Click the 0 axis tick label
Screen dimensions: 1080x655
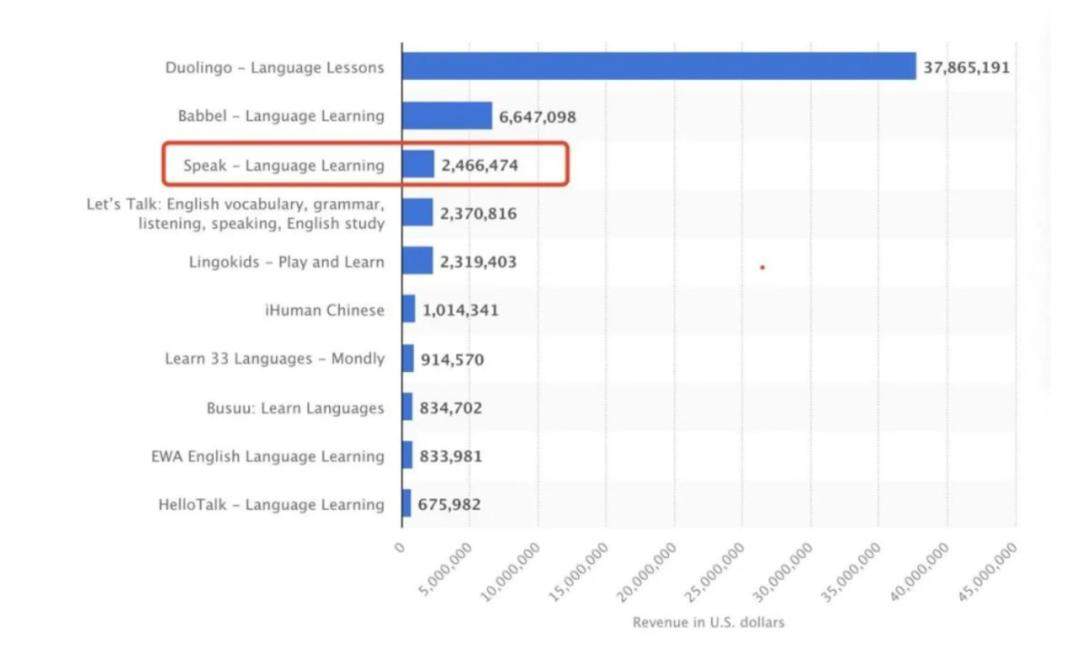click(399, 548)
